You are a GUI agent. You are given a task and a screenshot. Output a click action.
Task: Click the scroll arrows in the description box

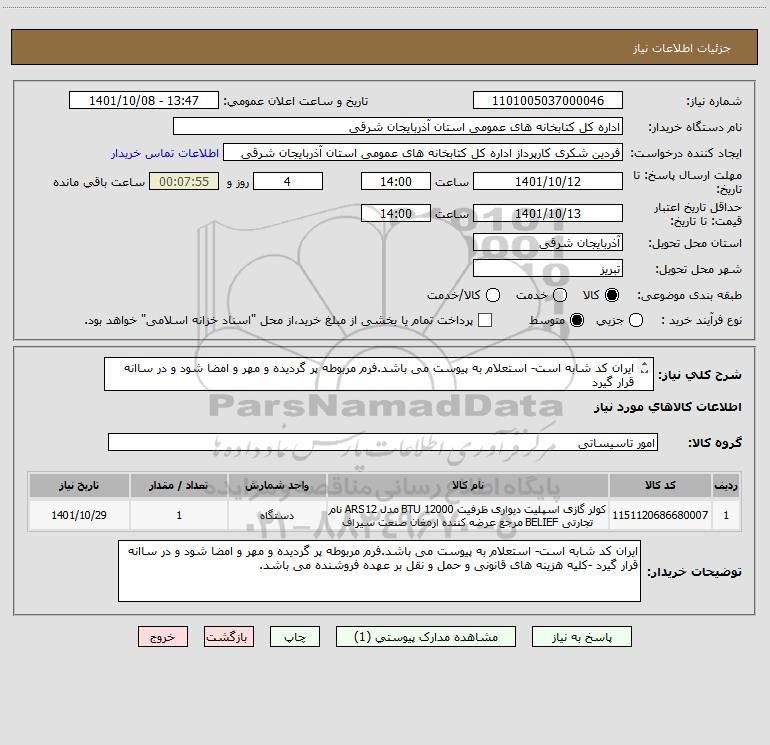point(645,367)
